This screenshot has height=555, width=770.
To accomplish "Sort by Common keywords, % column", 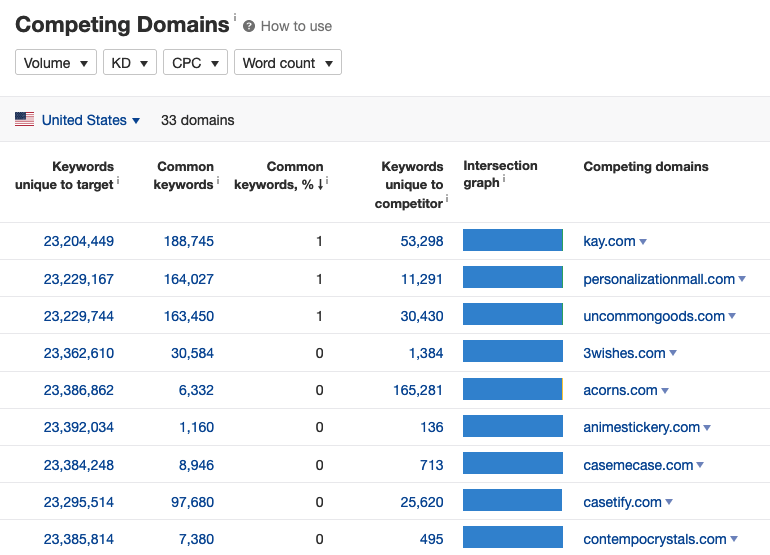I will tap(278, 175).
